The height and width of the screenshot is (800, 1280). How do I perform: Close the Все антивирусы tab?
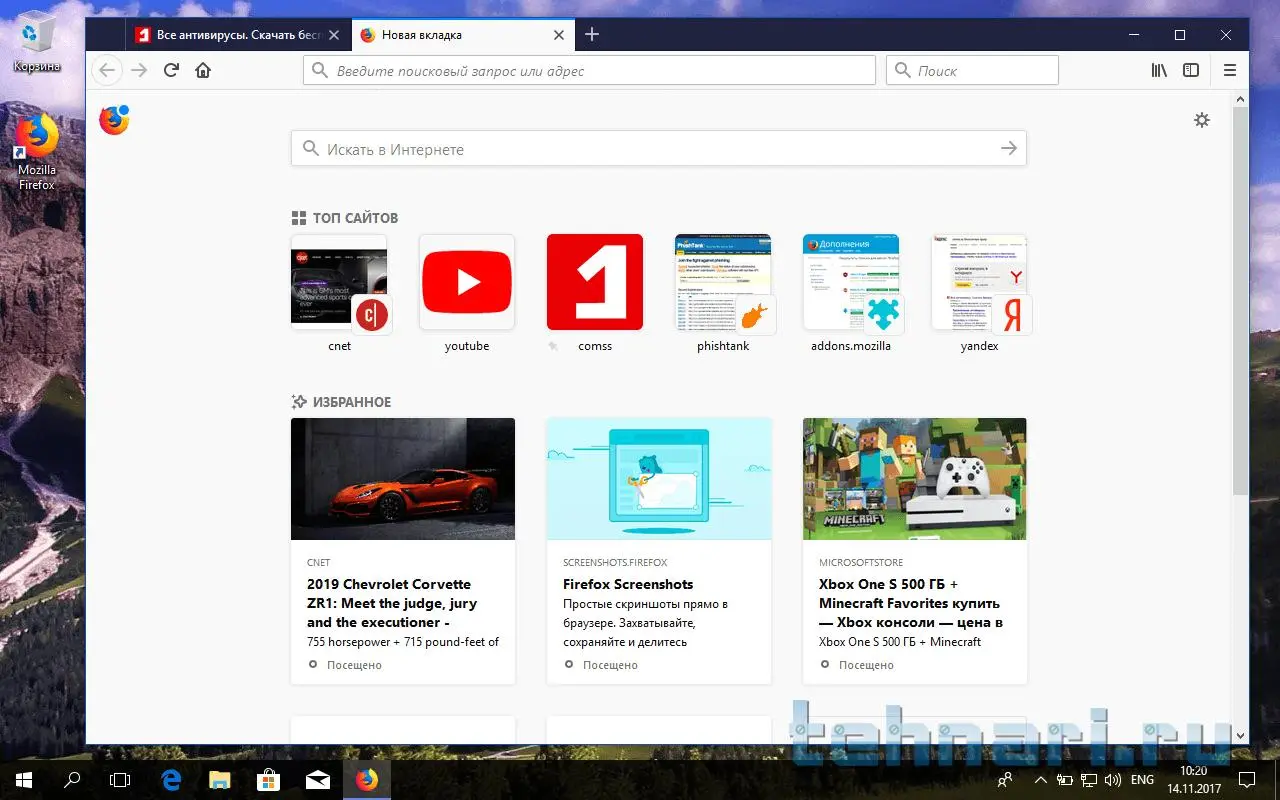click(x=334, y=35)
